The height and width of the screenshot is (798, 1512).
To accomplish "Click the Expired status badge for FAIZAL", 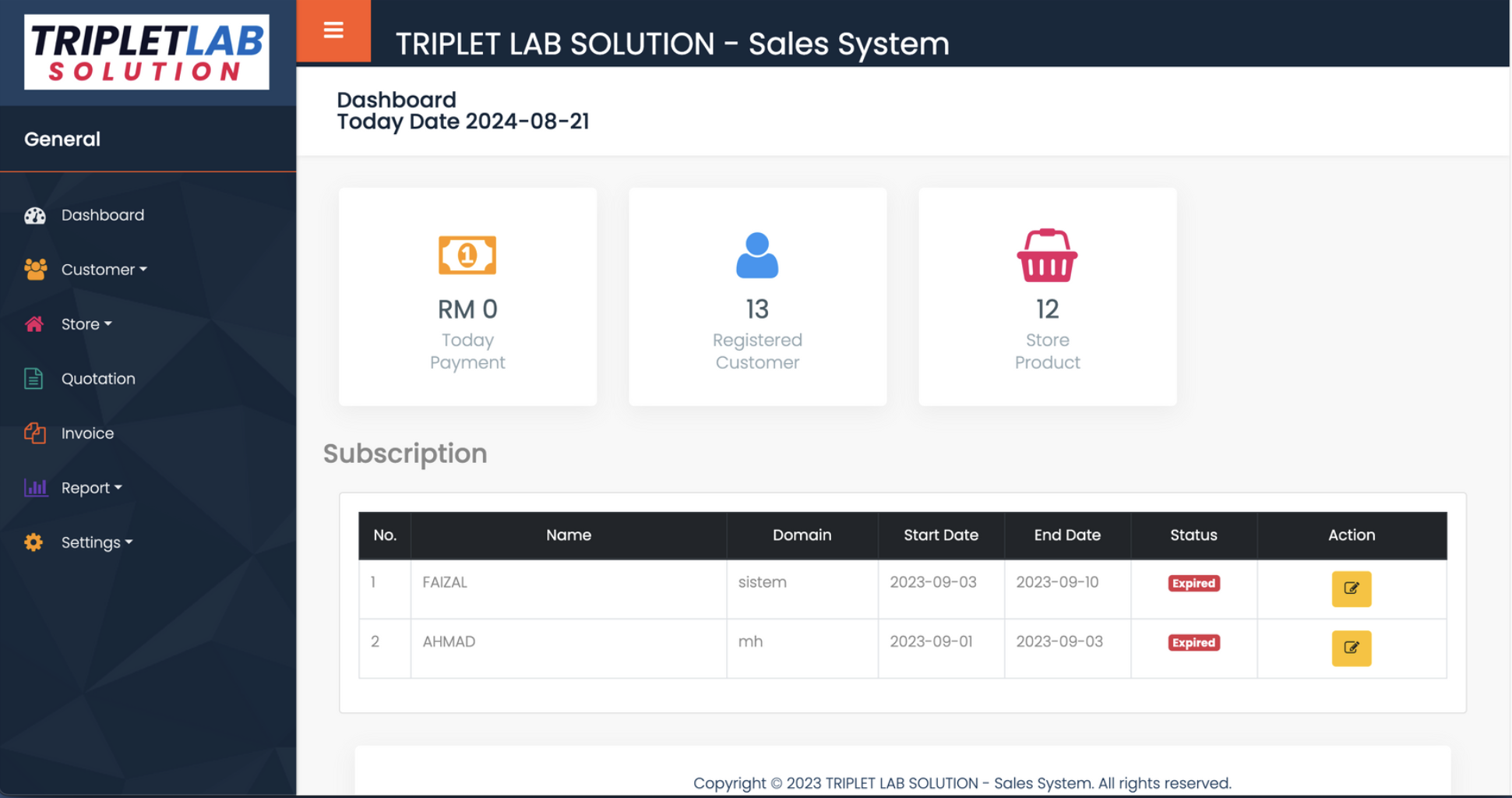I will [x=1193, y=583].
